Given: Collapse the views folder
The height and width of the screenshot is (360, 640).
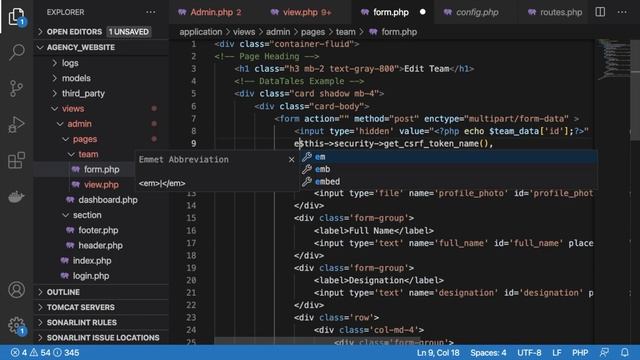Looking at the screenshot, I should [101, 109].
